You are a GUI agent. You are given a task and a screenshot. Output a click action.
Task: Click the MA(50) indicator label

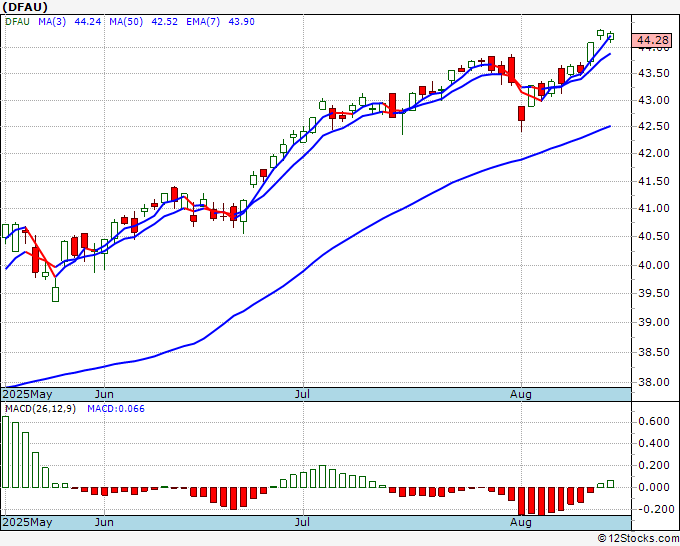[x=126, y=21]
